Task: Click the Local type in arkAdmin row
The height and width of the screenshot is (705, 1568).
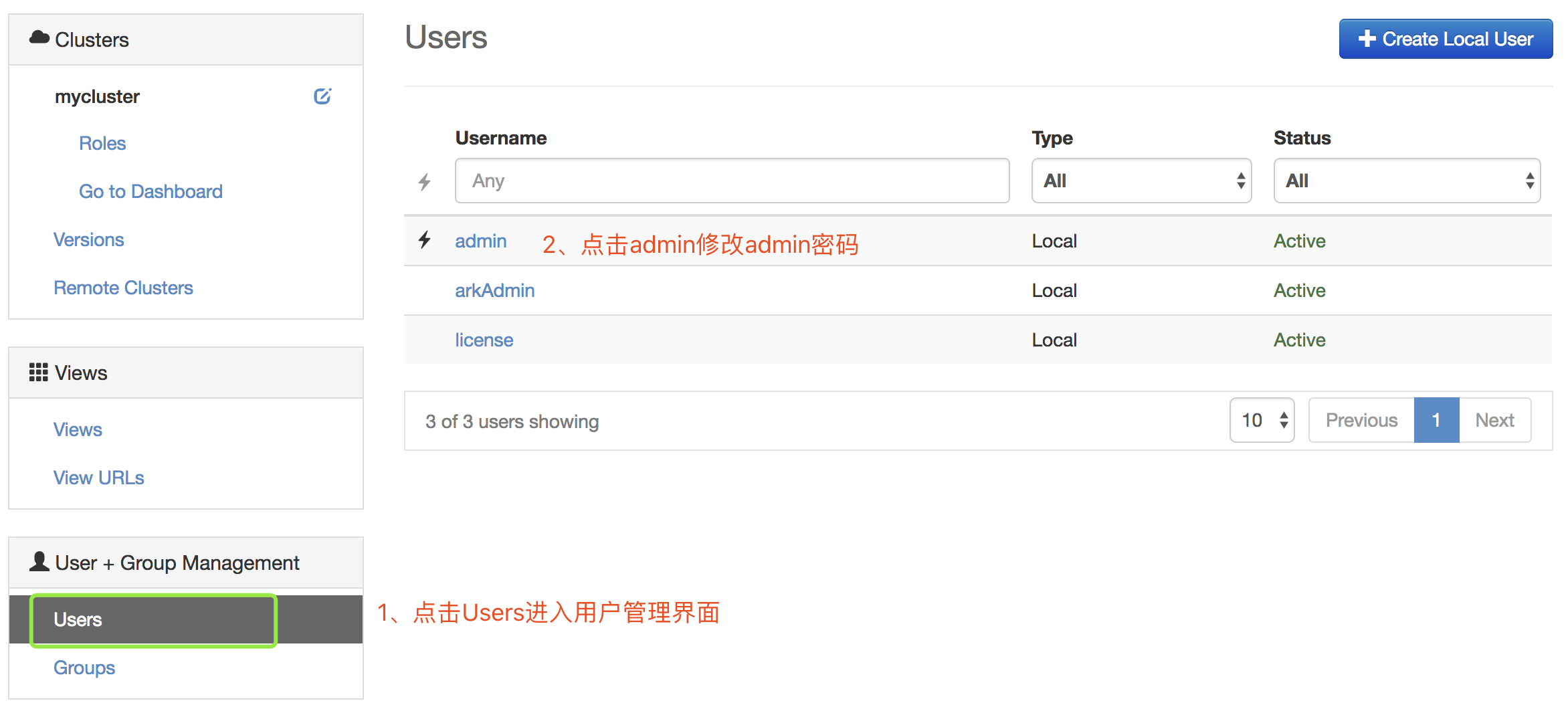Action: coord(1054,290)
